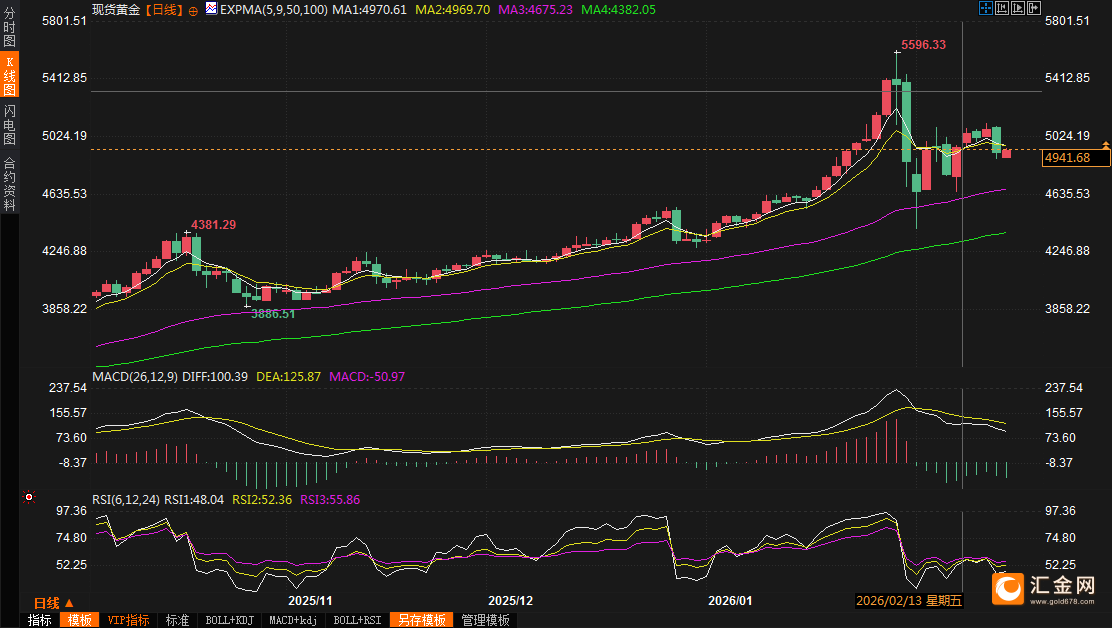Select the K线图 side tab
1112x628 pixels.
tap(9, 76)
